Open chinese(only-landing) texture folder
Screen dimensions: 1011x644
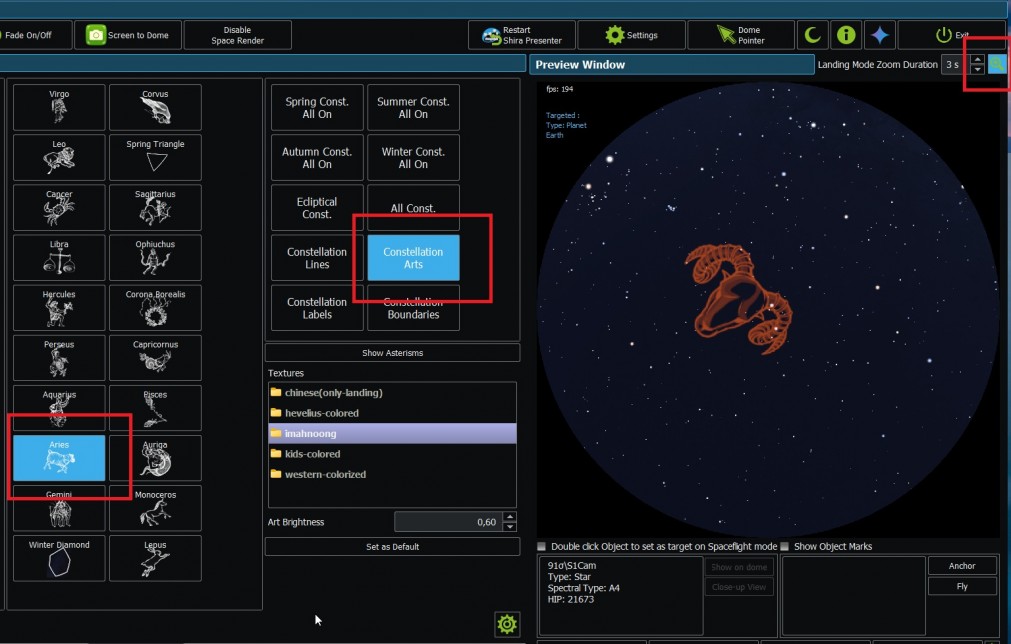(x=392, y=393)
